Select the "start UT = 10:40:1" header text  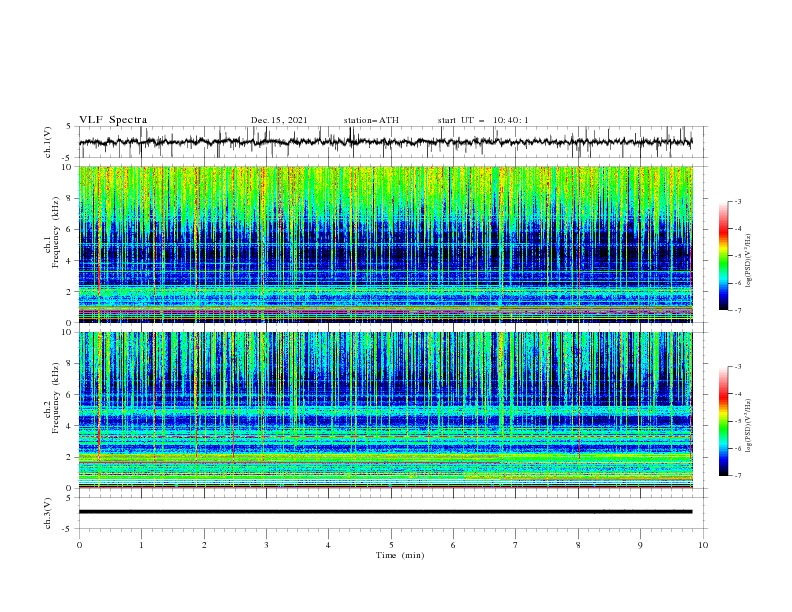click(x=483, y=120)
